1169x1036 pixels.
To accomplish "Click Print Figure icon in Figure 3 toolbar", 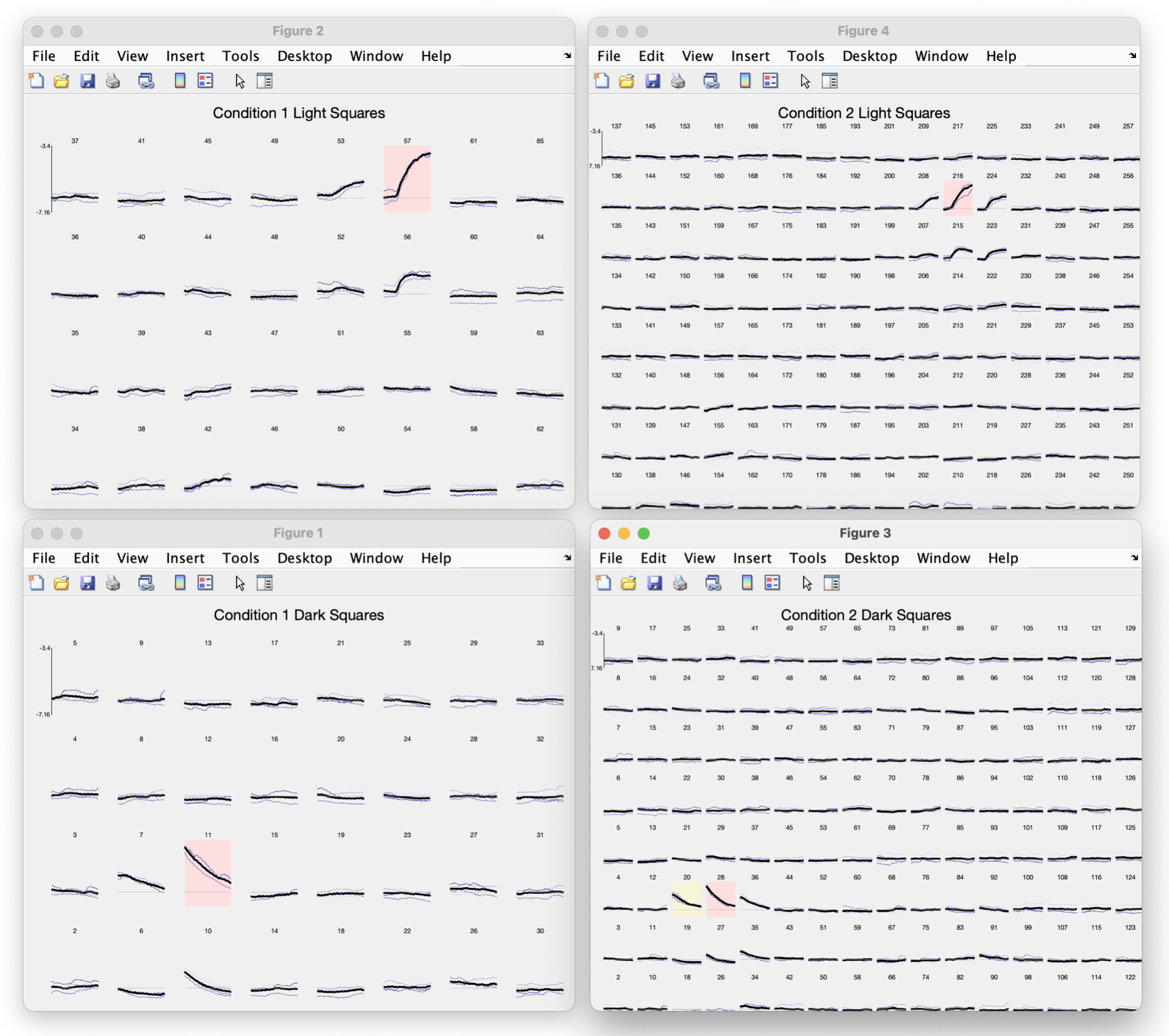I will click(680, 583).
